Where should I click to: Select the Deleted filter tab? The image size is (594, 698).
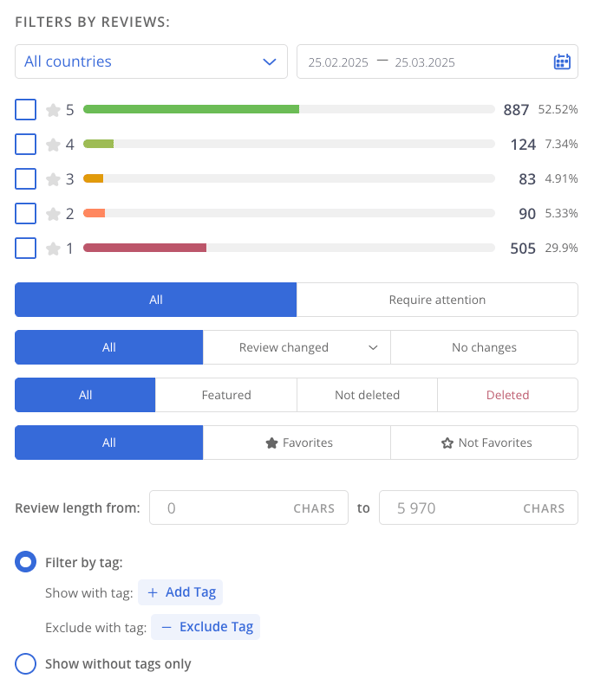click(x=508, y=395)
